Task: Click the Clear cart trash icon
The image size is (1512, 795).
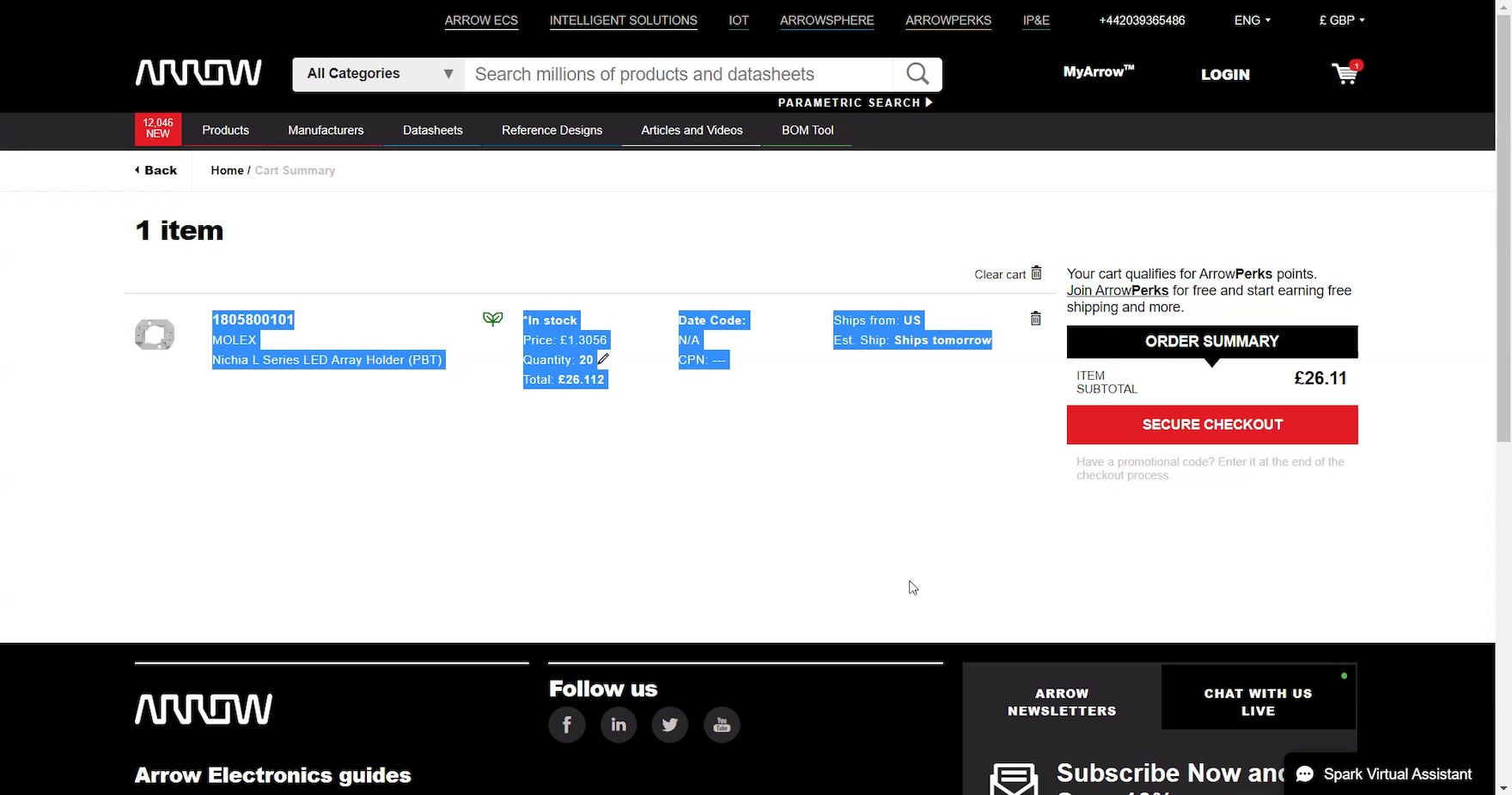Action: point(1036,273)
